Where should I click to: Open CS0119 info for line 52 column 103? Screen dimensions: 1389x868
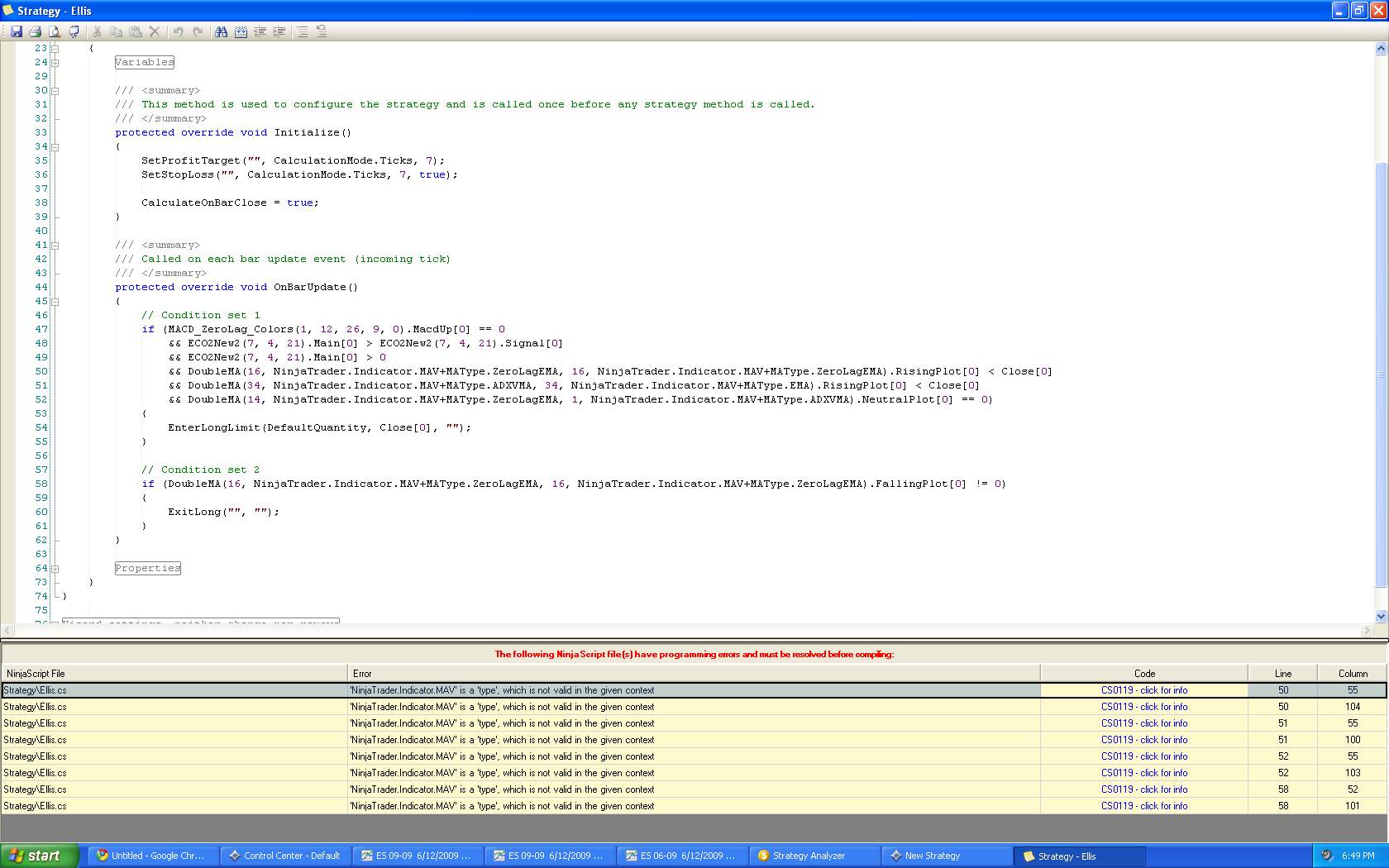coord(1144,773)
